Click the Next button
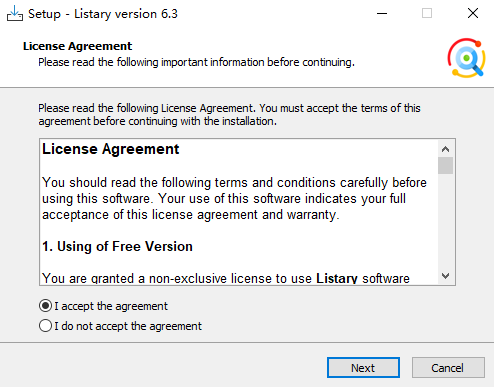 363,368
